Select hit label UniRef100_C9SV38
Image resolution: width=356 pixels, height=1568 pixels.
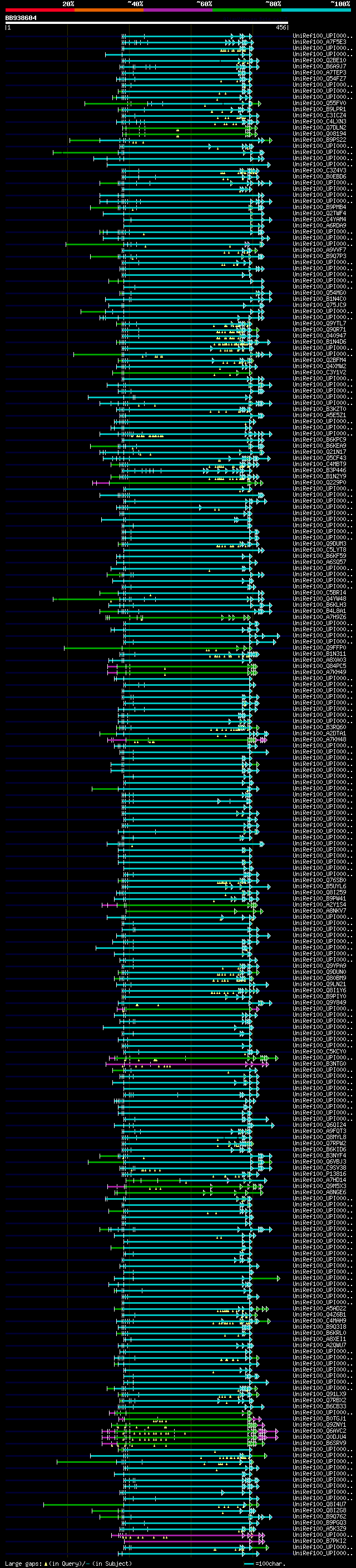[319, 1168]
